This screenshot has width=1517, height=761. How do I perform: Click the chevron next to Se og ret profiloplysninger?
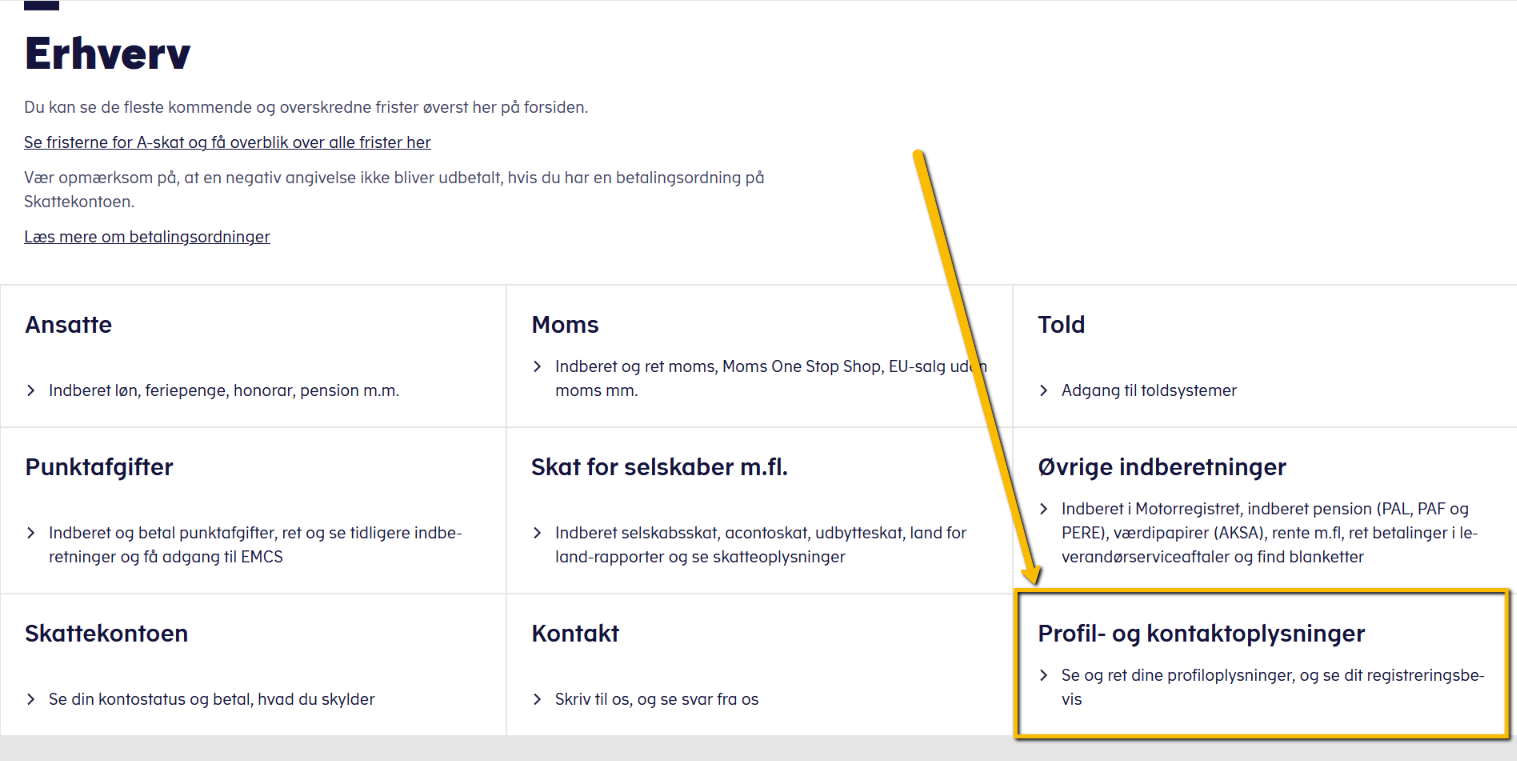1043,675
